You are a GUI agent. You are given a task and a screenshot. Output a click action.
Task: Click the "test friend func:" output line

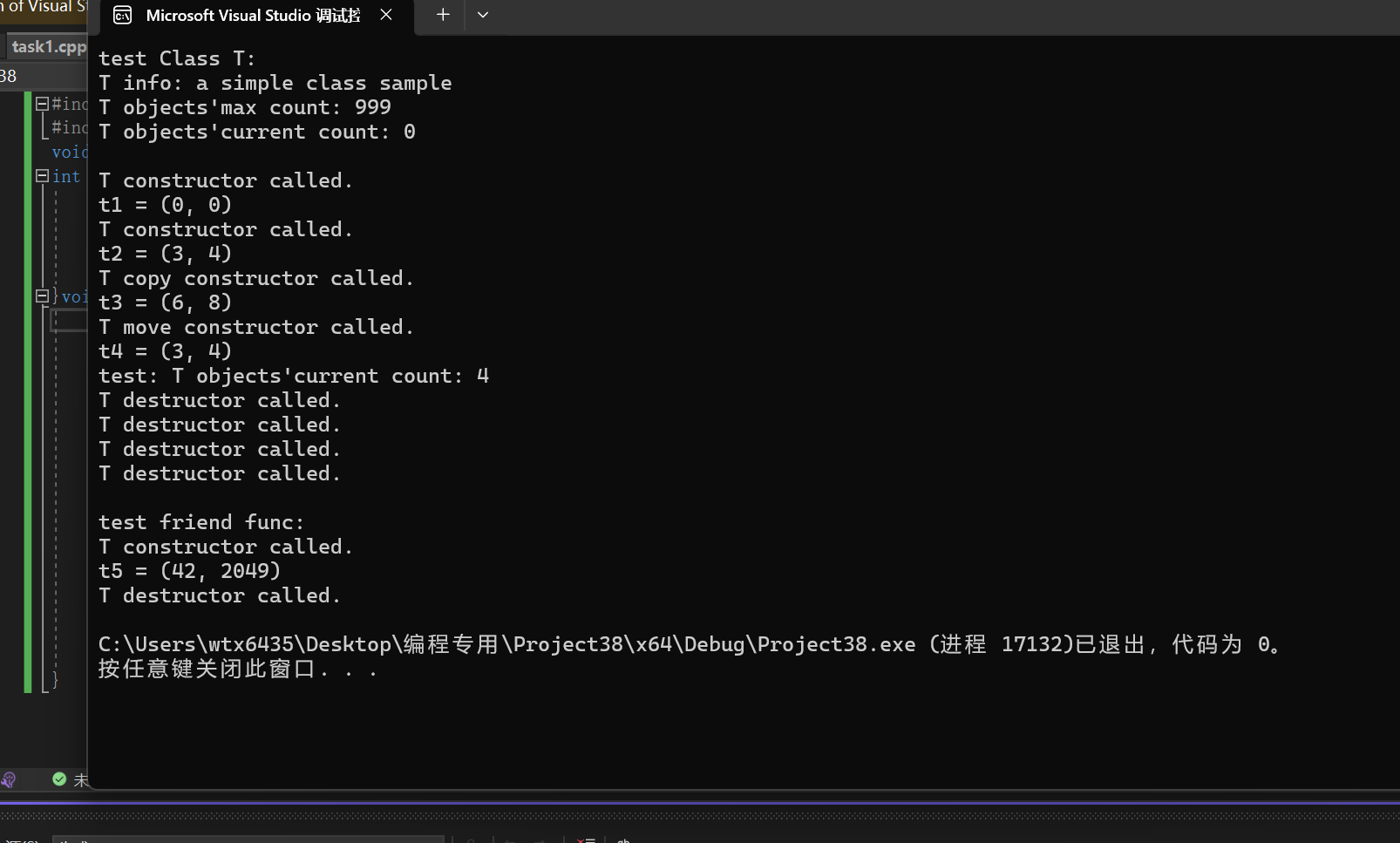(201, 522)
